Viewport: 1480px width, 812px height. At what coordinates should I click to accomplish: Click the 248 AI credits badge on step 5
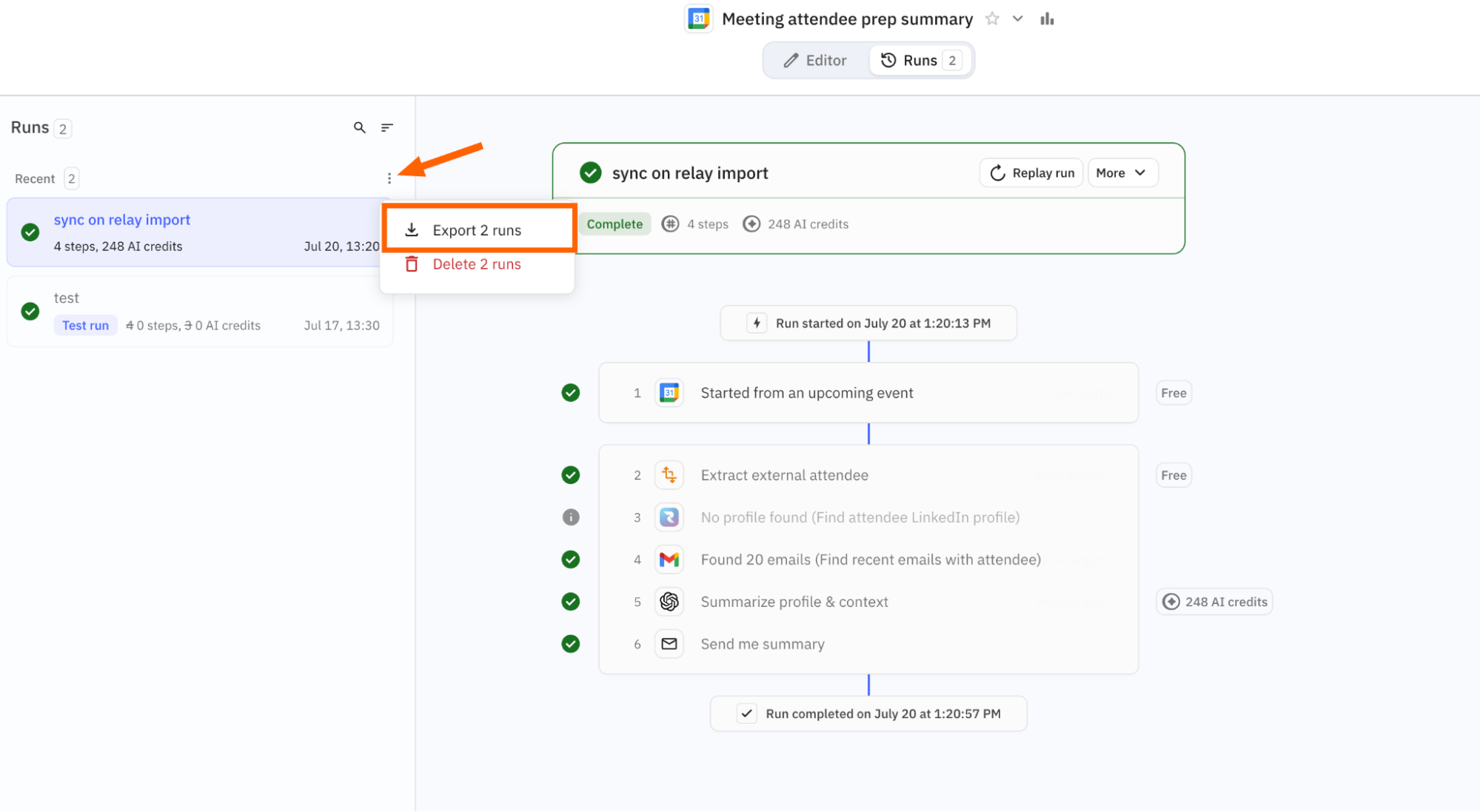[1214, 602]
